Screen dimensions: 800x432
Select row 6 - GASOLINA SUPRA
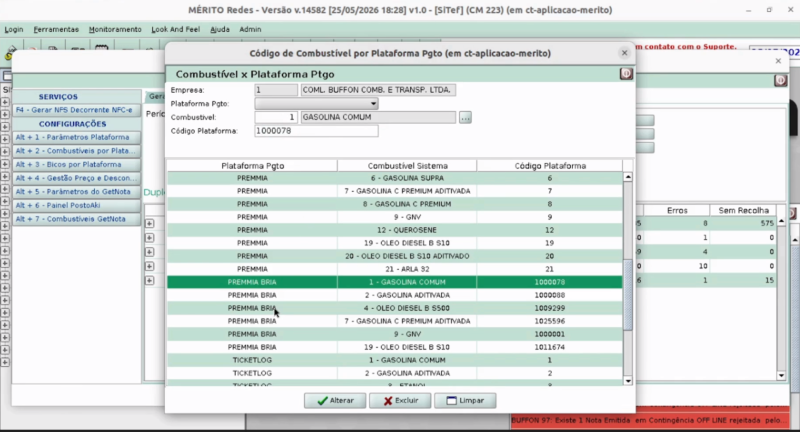click(x=394, y=178)
